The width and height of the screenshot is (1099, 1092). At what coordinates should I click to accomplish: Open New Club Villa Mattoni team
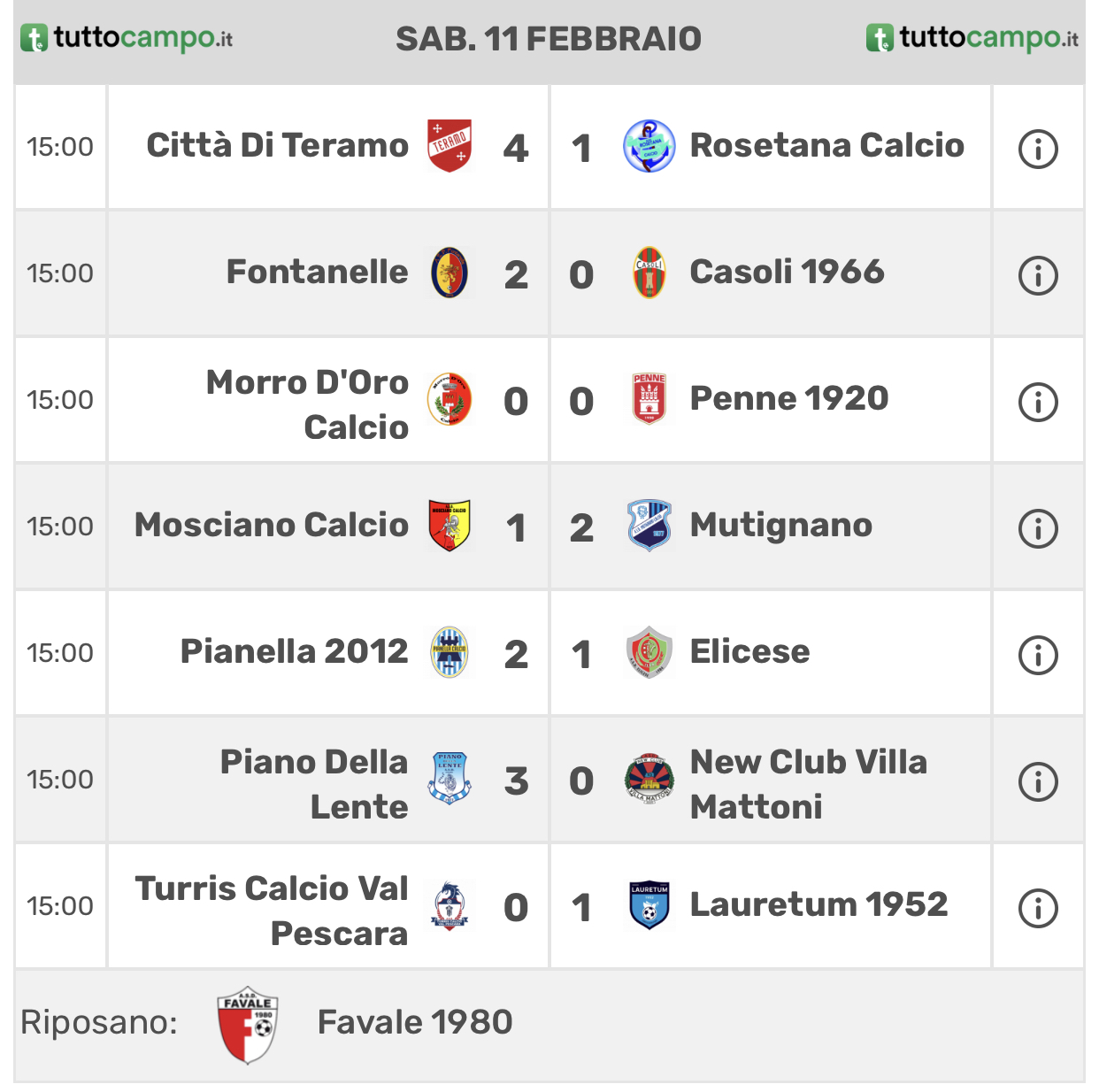pos(809,784)
